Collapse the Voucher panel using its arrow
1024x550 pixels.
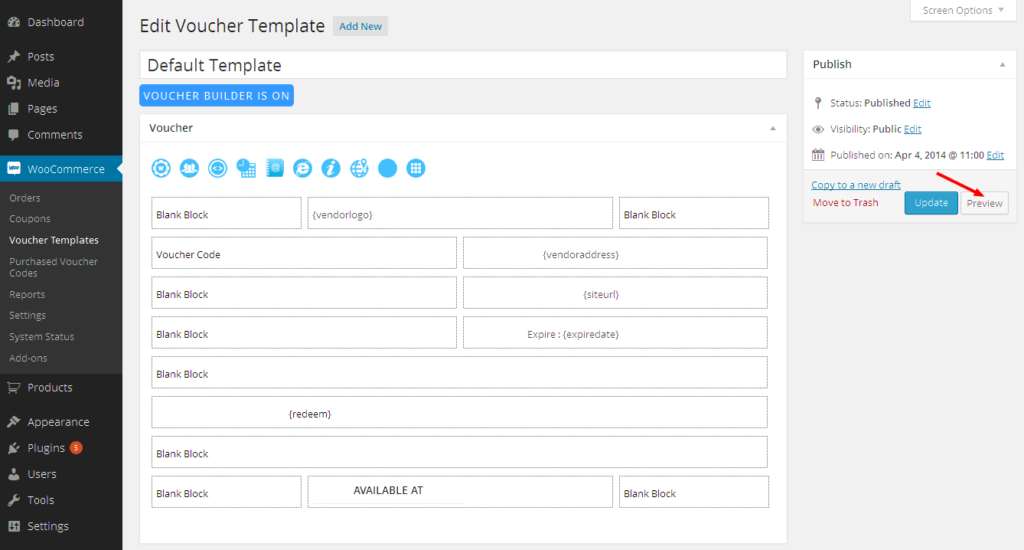(x=772, y=128)
